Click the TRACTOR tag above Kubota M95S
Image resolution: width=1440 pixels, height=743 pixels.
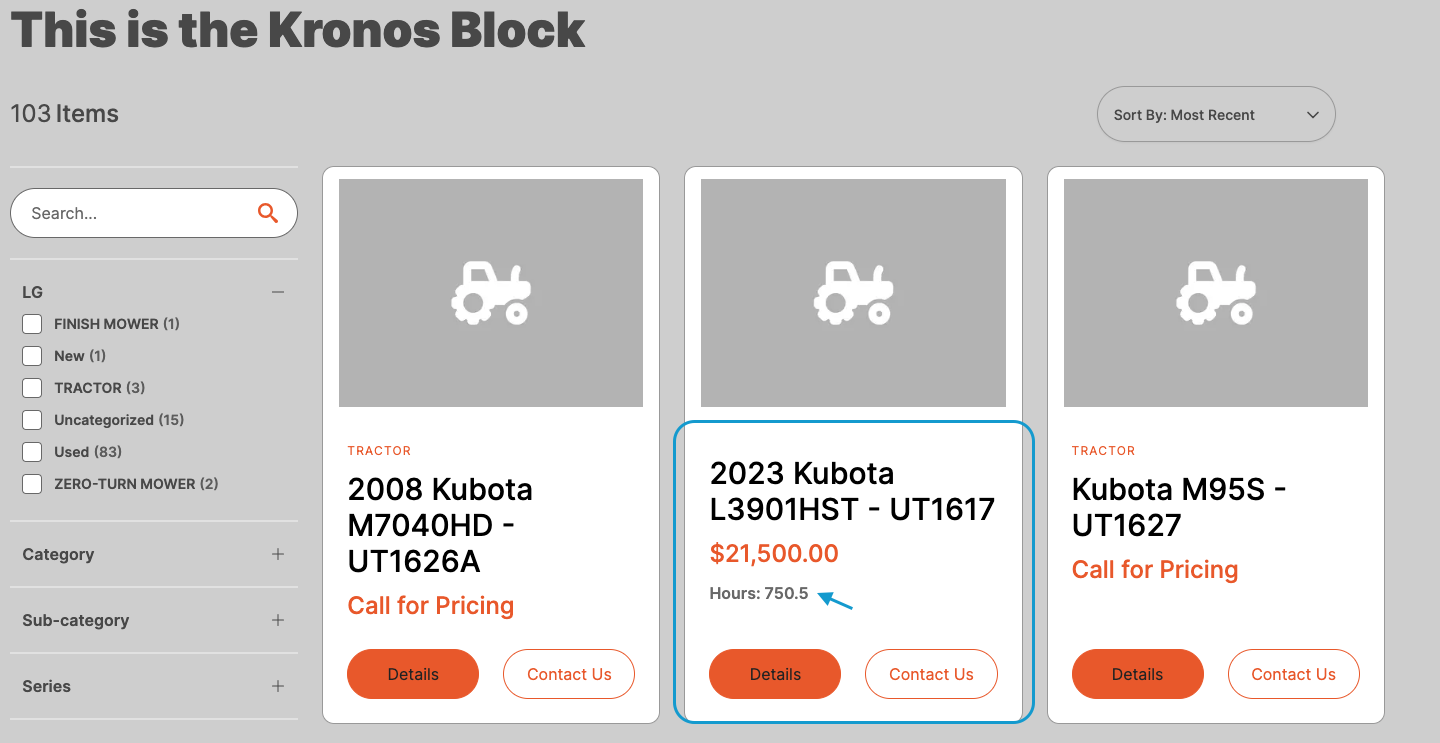point(1103,451)
